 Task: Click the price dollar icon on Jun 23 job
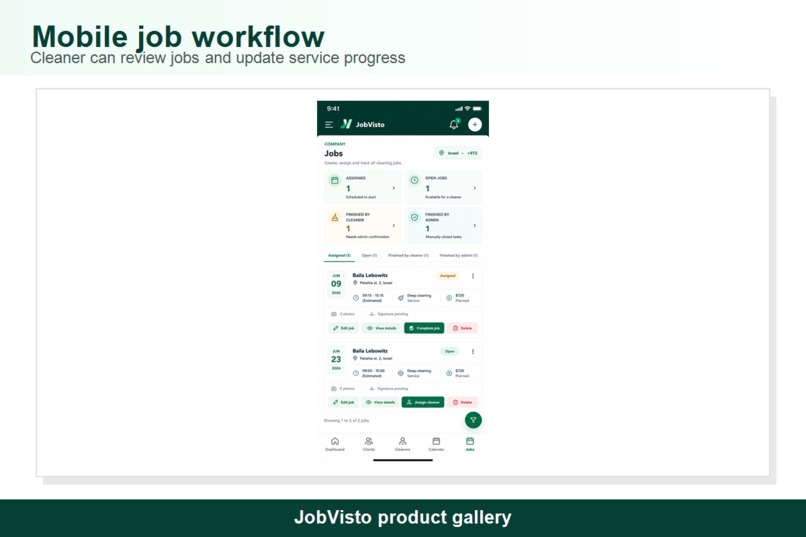point(449,373)
